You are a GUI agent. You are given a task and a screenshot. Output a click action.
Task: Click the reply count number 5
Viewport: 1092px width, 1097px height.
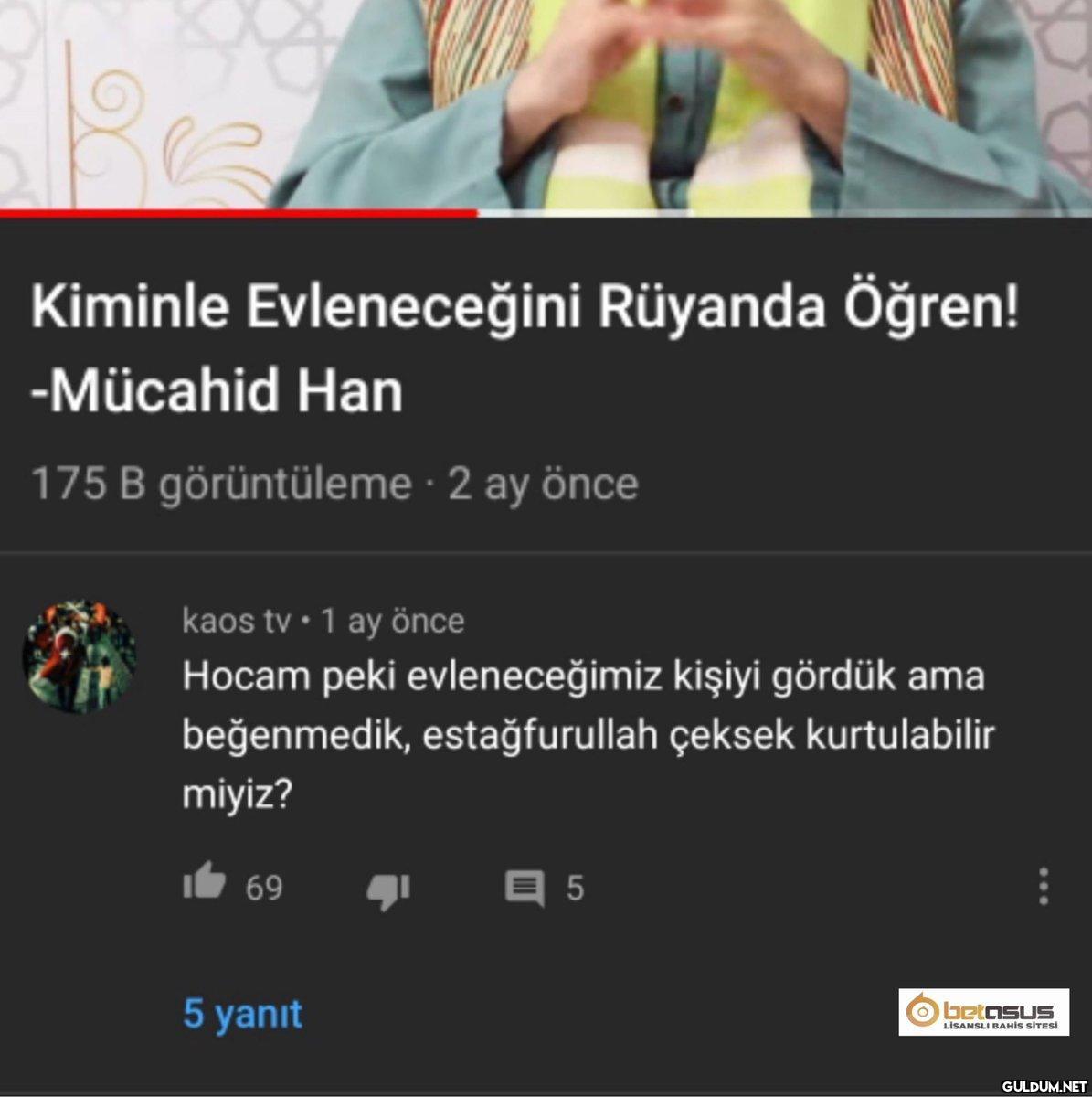(575, 888)
